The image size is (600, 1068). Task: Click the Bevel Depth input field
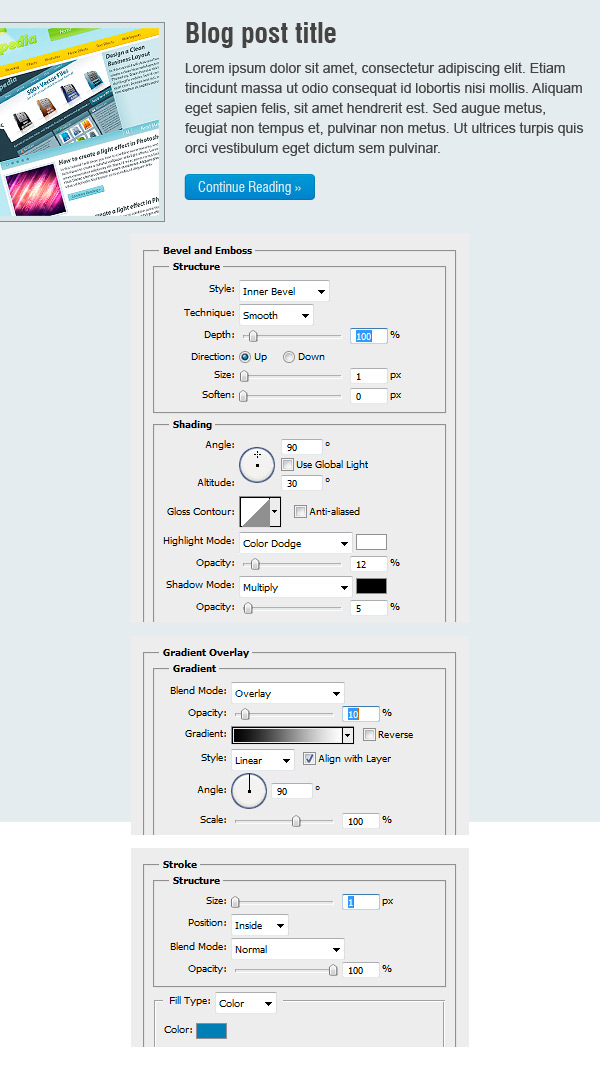click(368, 336)
